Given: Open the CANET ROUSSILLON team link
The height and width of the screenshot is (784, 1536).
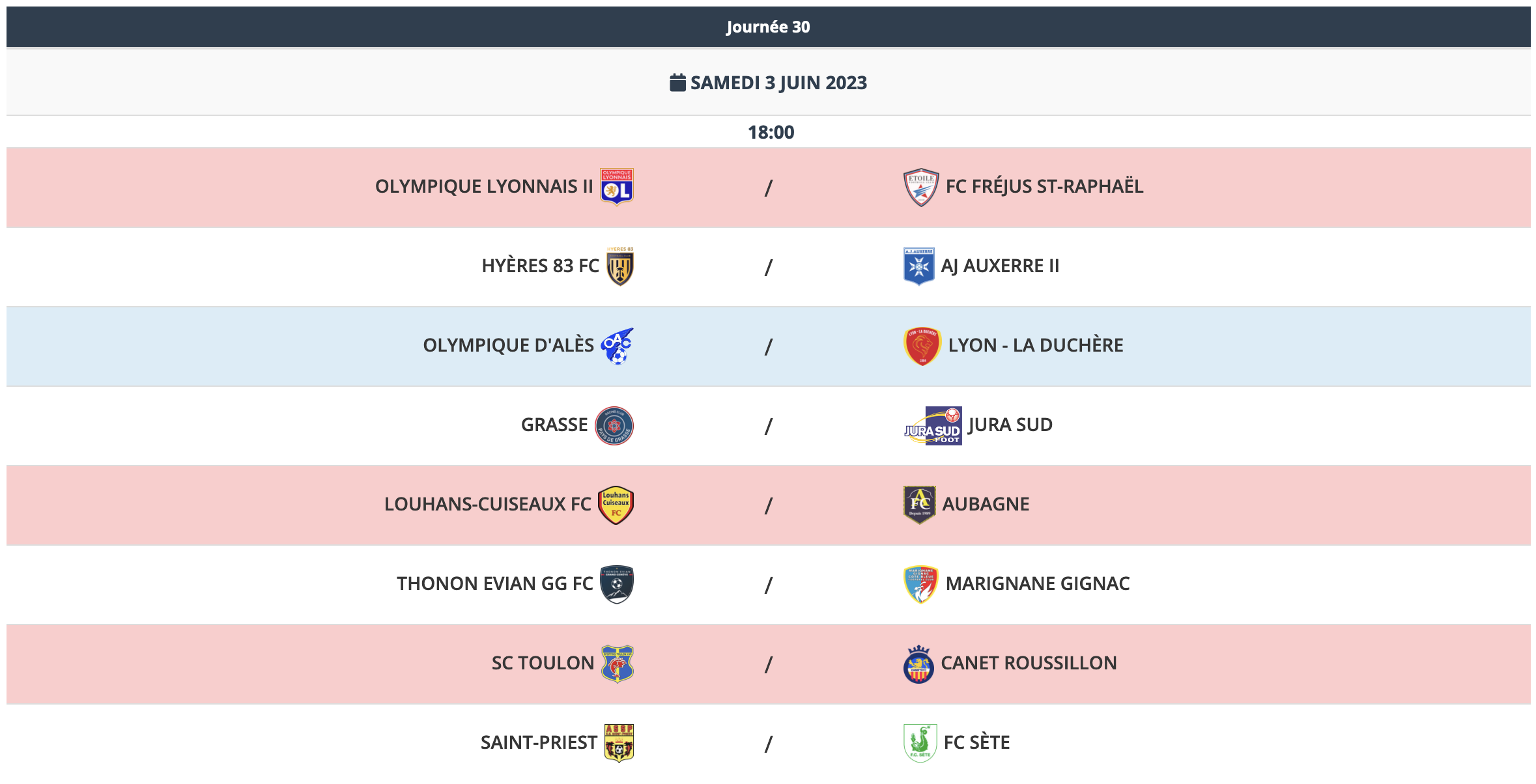Looking at the screenshot, I should point(1029,664).
